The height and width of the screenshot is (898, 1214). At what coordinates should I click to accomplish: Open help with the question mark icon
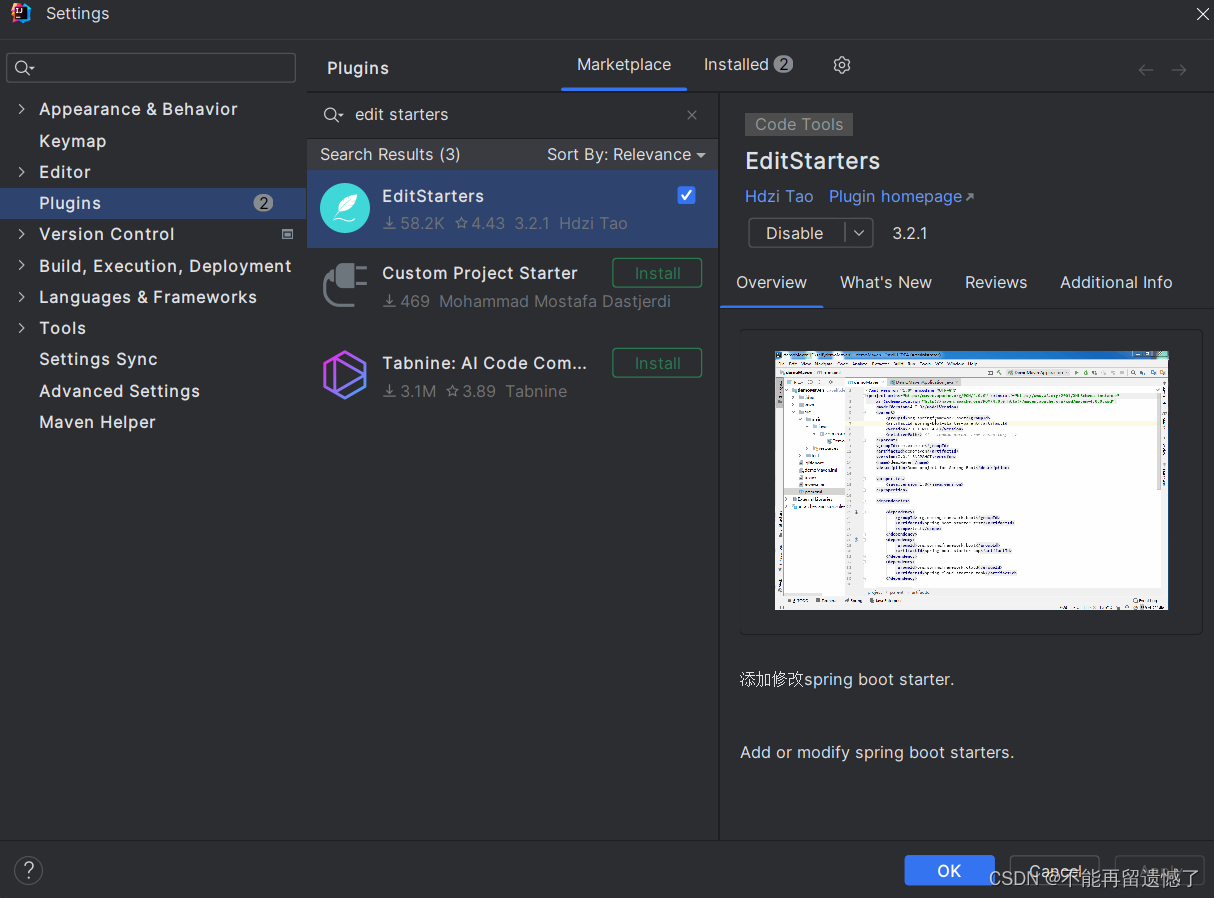28,870
